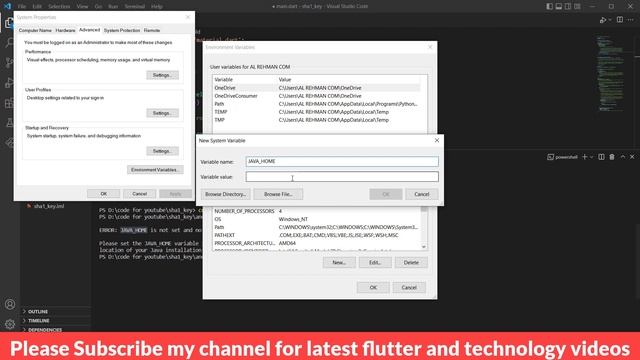Expand the OUTLINE section
The width and height of the screenshot is (640, 360).
coord(38,311)
